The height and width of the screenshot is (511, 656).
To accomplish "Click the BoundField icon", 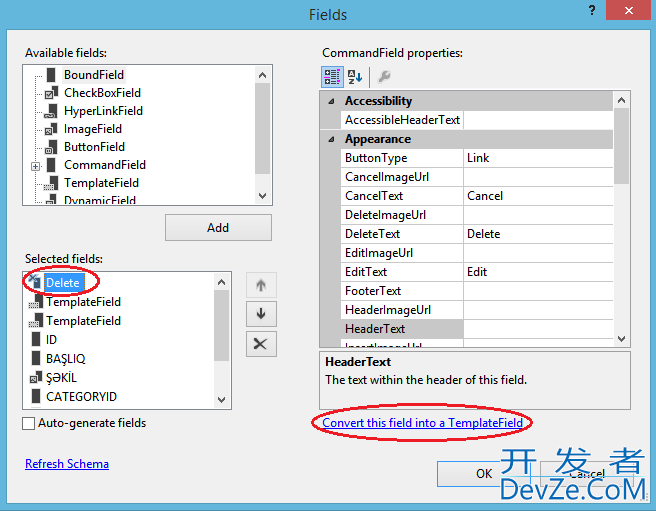I will 51,75.
